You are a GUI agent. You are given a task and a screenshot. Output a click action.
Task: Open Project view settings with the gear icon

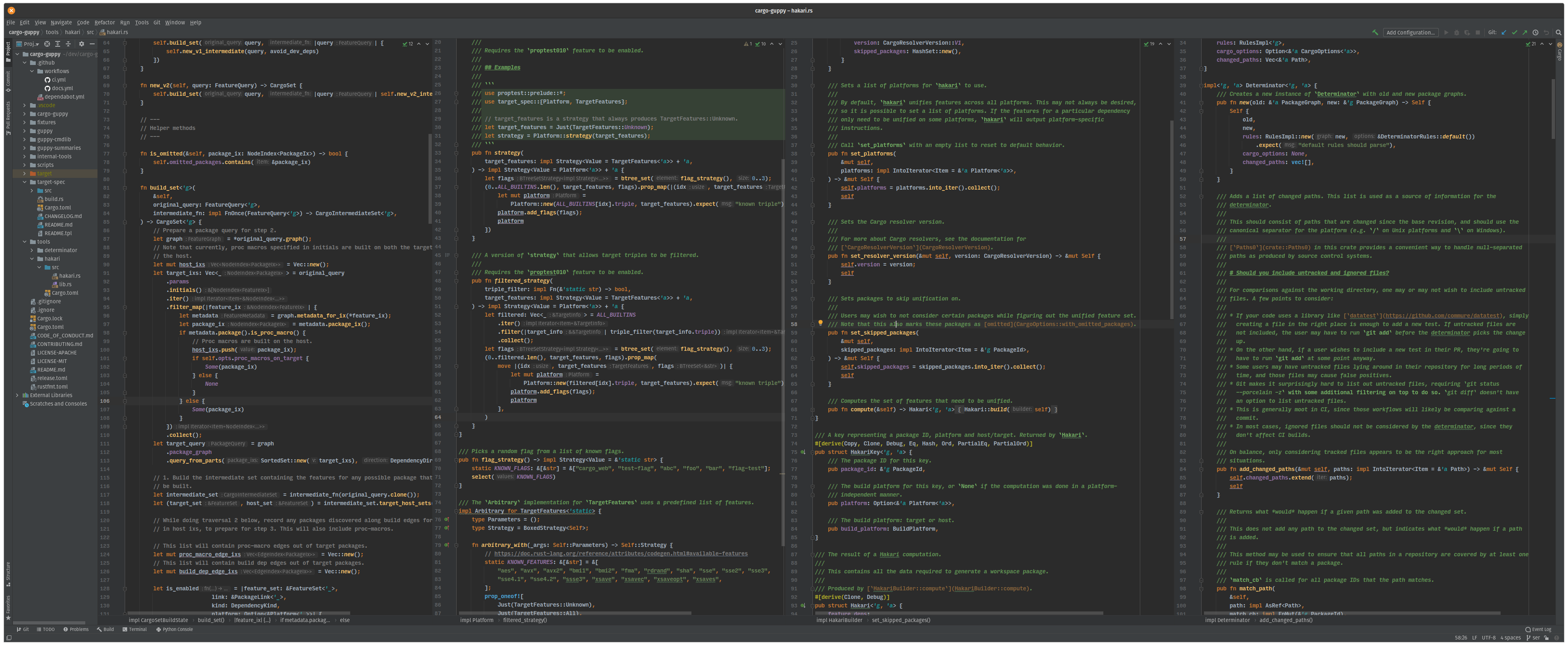pyautogui.click(x=81, y=44)
